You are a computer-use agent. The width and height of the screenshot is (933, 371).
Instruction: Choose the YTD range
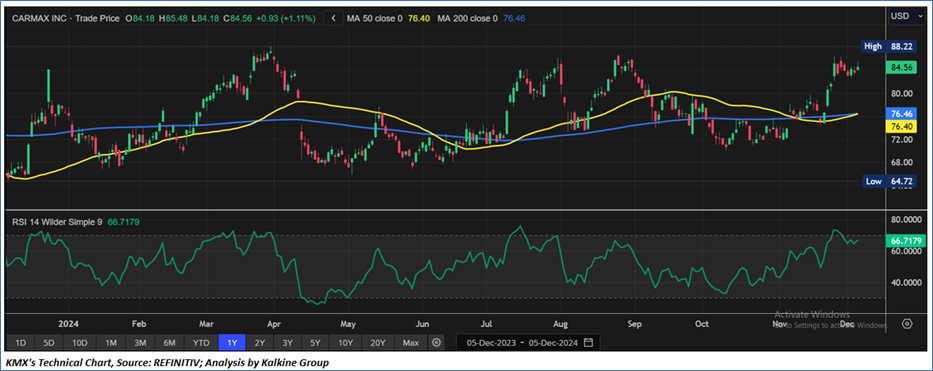(x=201, y=342)
